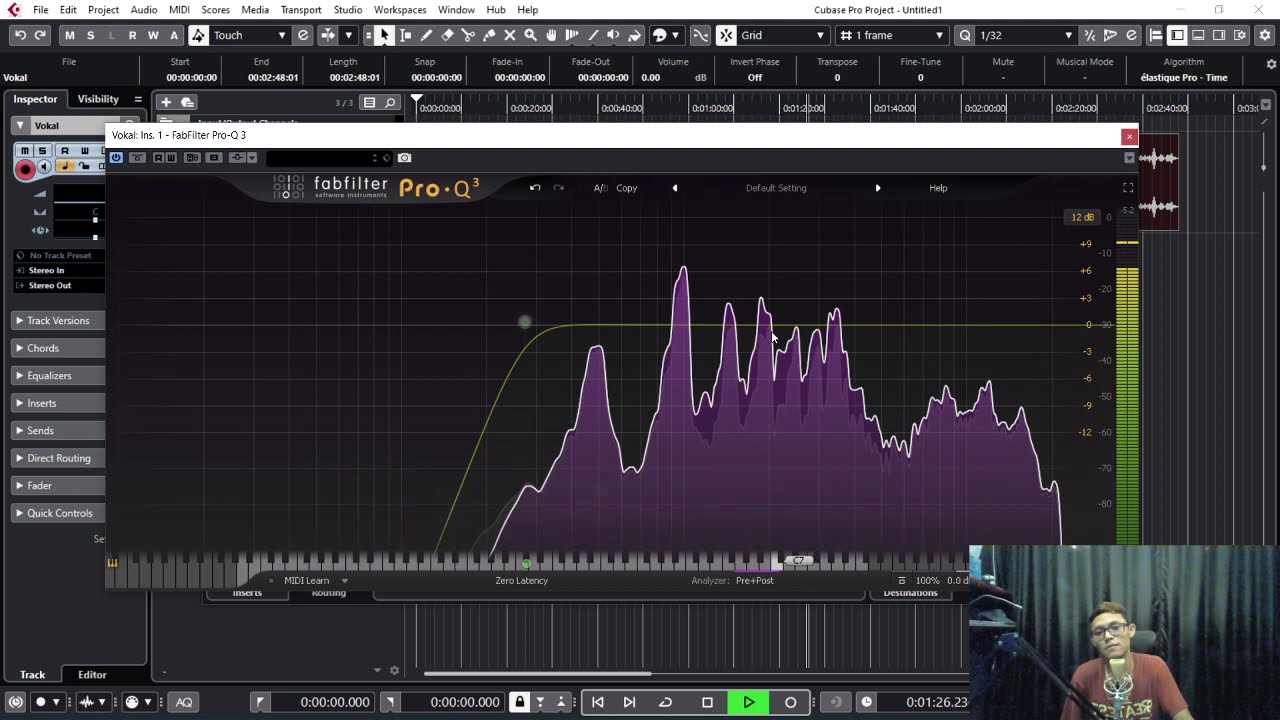Select the Play speaker tool

(x=613, y=35)
